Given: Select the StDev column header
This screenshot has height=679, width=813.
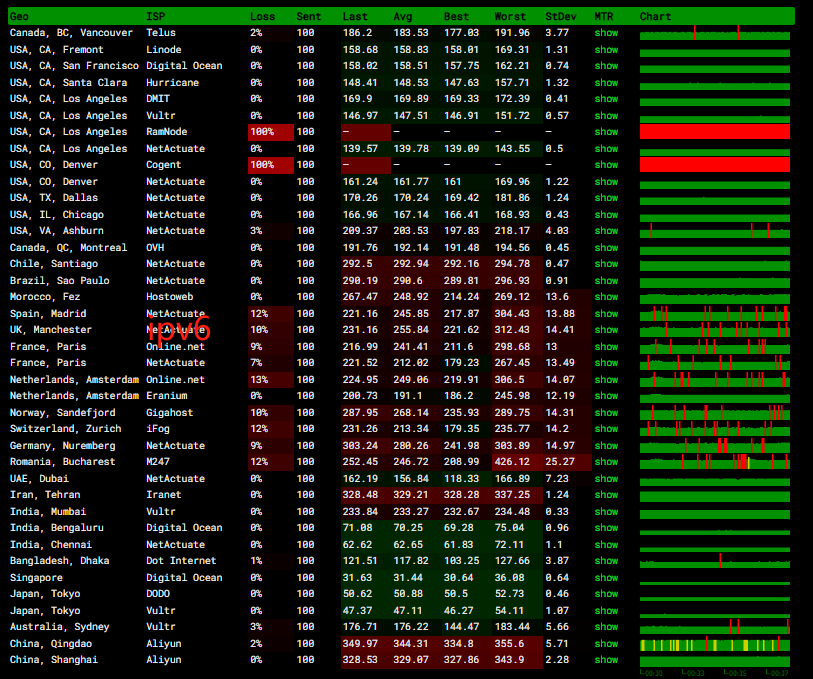Looking at the screenshot, I should coord(561,17).
